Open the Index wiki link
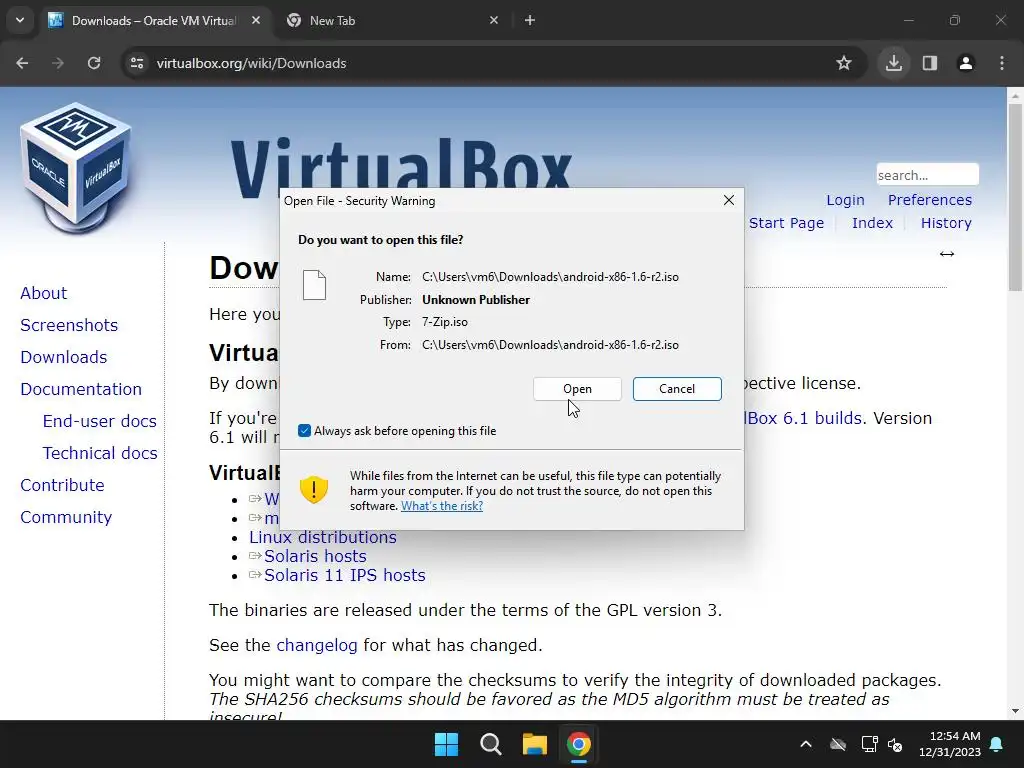The image size is (1024, 768). [x=872, y=223]
